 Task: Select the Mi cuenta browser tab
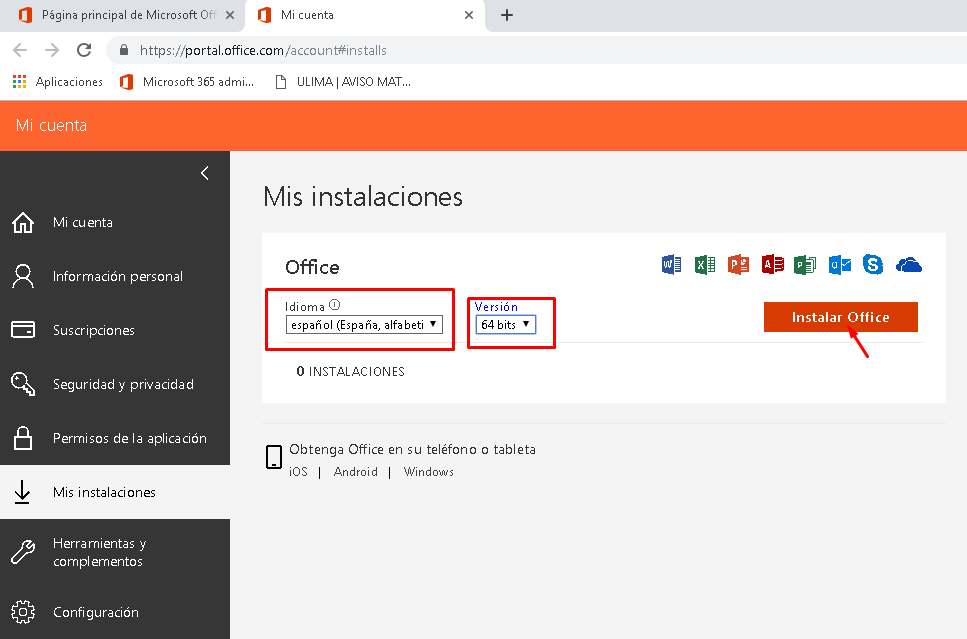pos(364,15)
